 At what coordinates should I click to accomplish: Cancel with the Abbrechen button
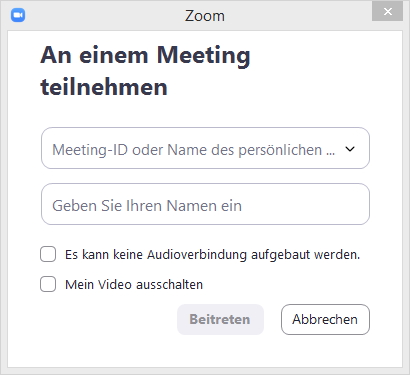325,319
